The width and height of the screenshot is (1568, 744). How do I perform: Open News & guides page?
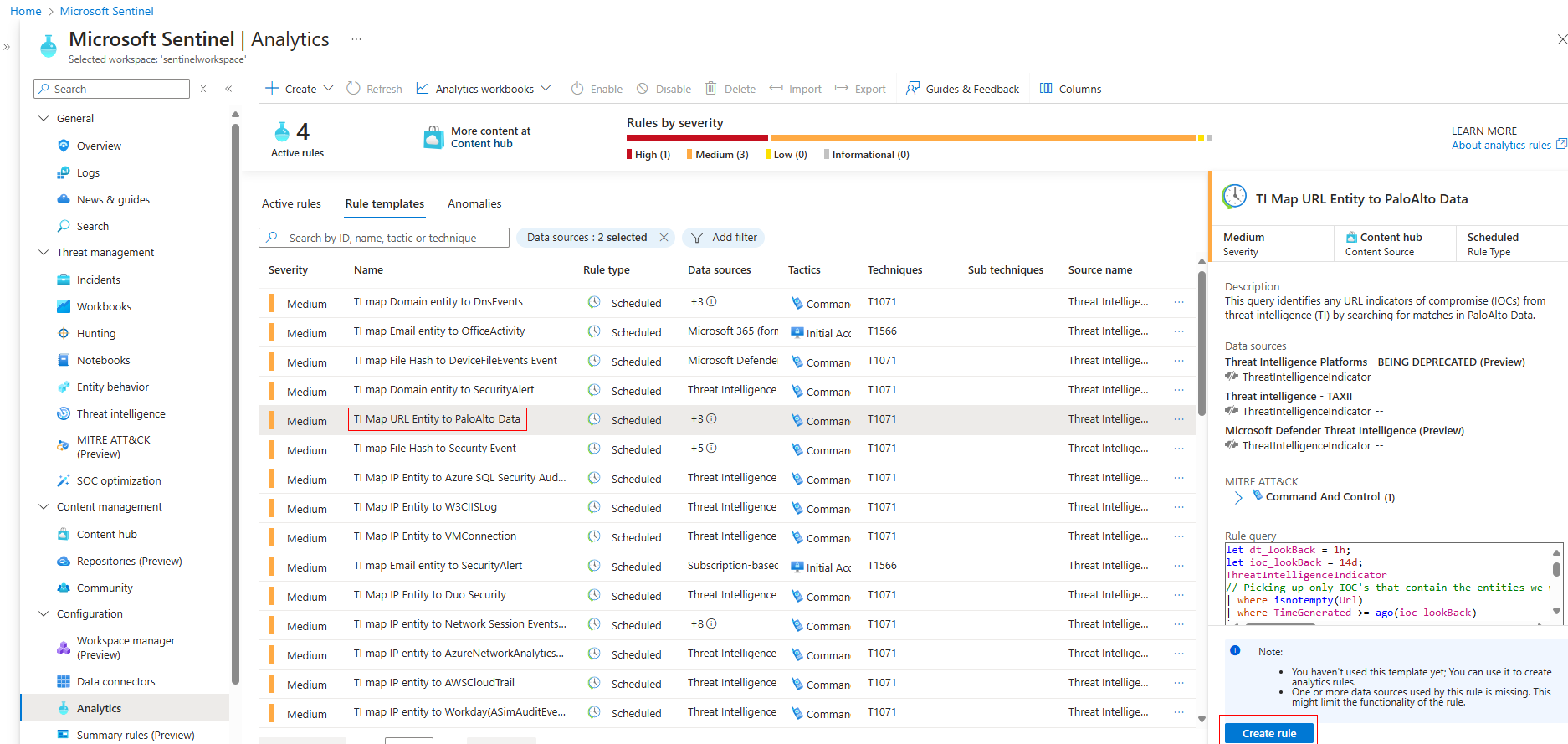113,199
